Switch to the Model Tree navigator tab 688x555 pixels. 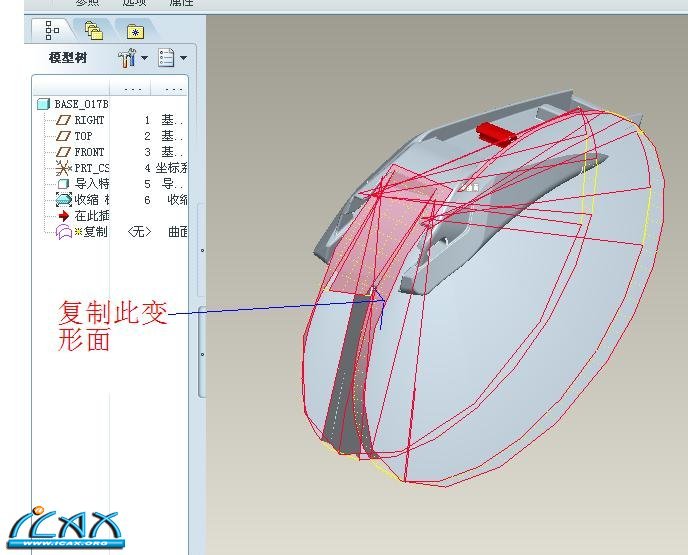pos(52,30)
